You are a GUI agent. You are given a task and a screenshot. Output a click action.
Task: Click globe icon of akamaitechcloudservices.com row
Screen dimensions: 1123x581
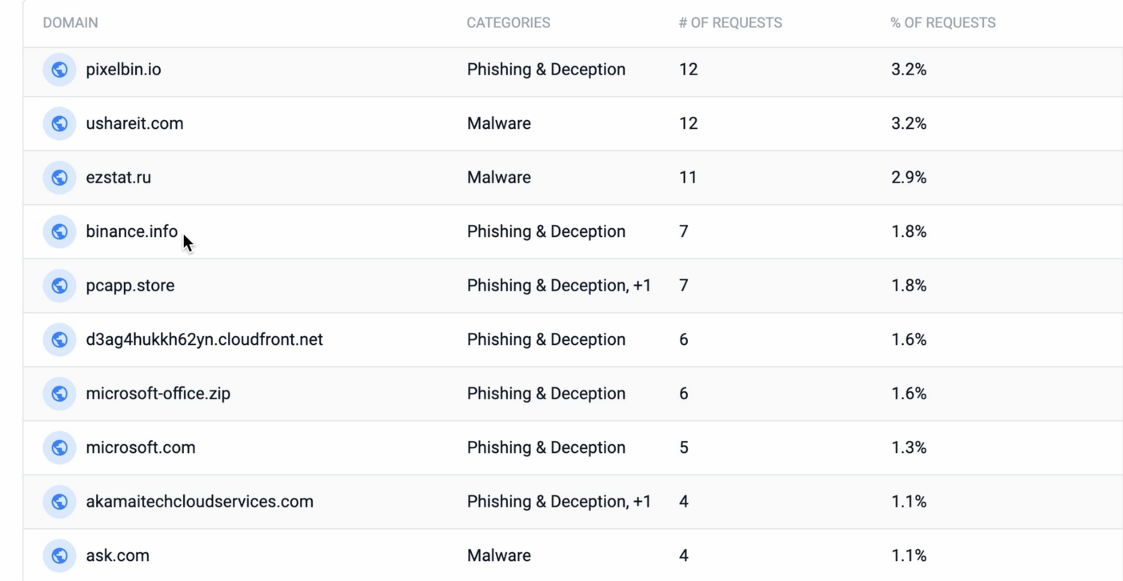pos(59,501)
